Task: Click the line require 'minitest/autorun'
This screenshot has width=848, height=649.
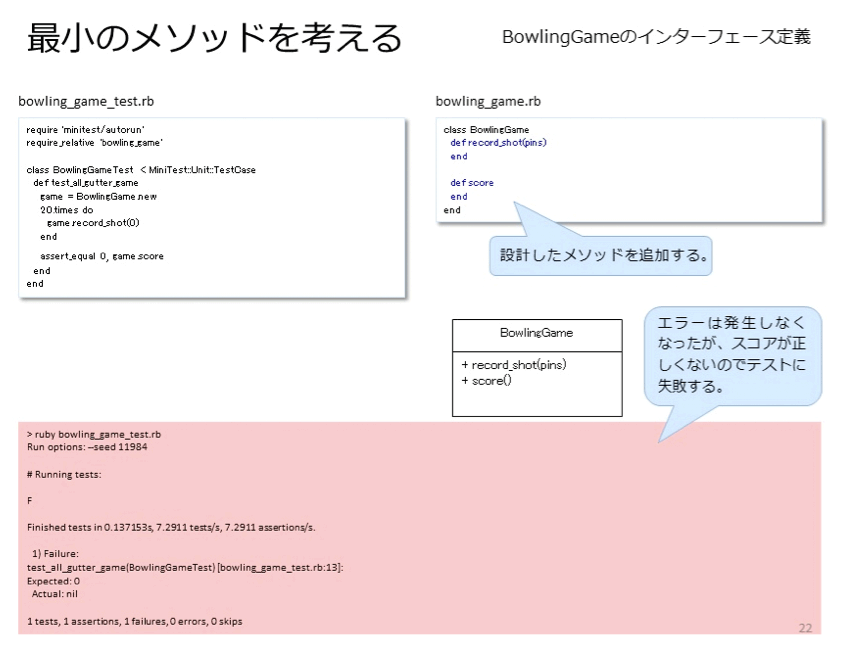Action: 85,130
